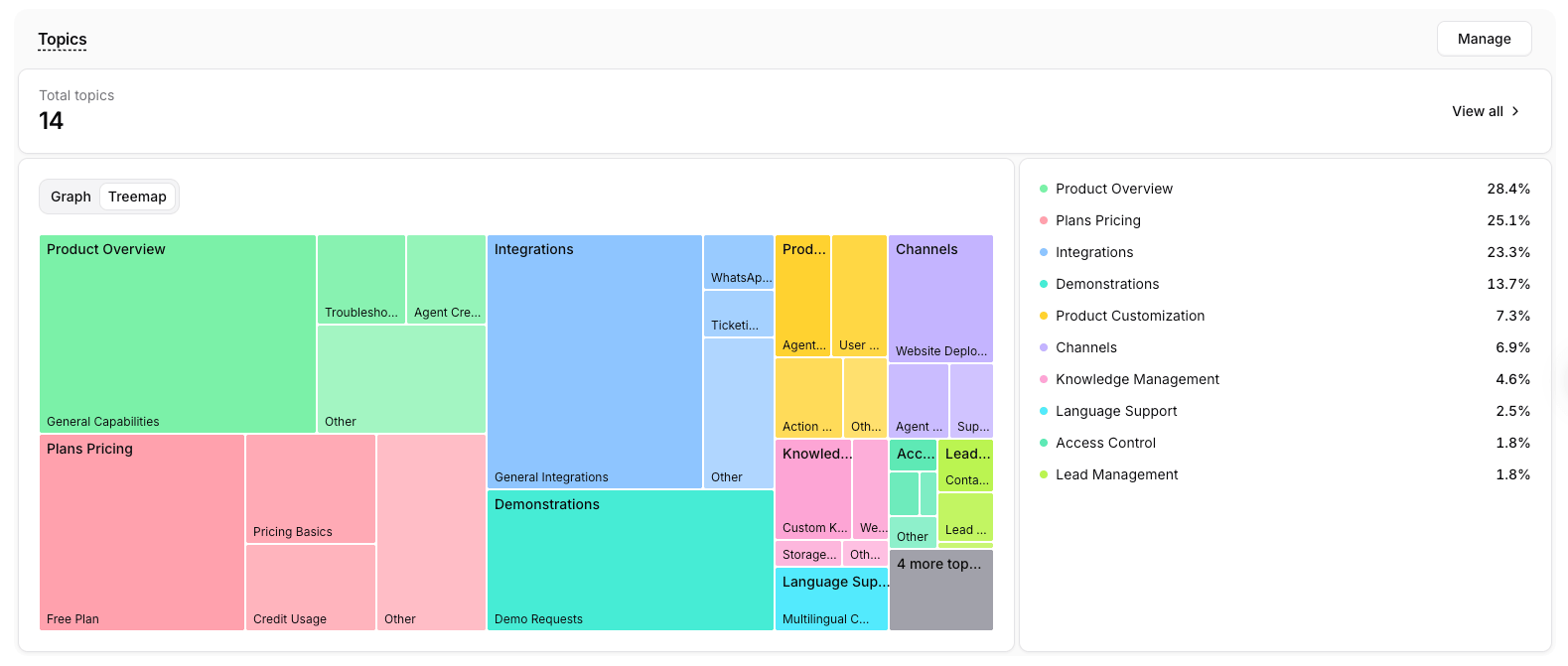Click the Product Overview legend color dot
This screenshot has width=1568, height=666.
click(x=1044, y=189)
